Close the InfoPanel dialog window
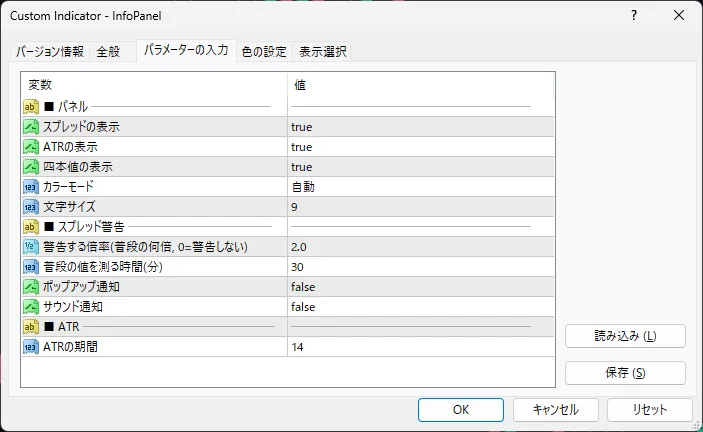The height and width of the screenshot is (432, 703). tap(679, 16)
